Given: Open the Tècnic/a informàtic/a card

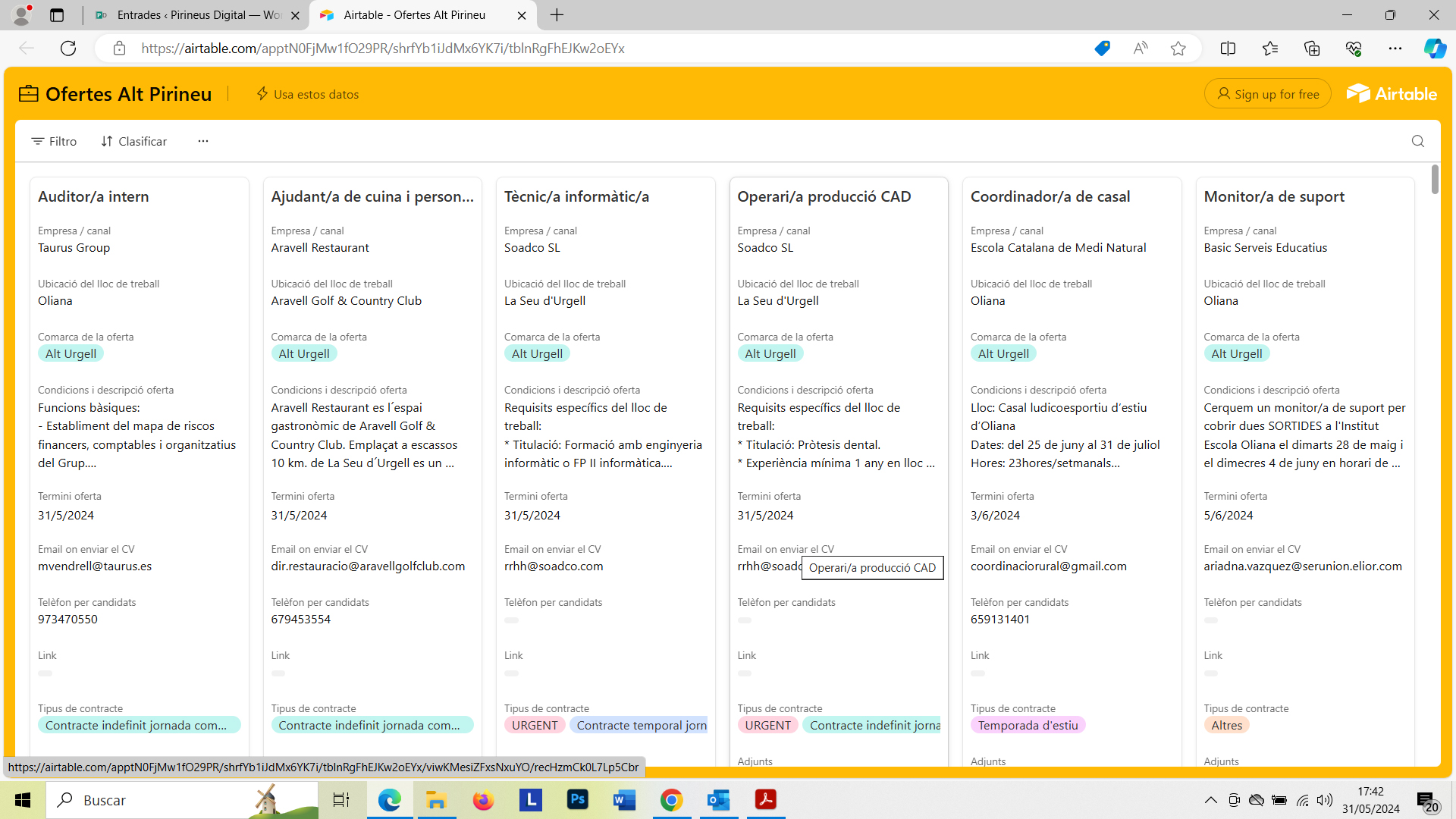Looking at the screenshot, I should [x=576, y=196].
